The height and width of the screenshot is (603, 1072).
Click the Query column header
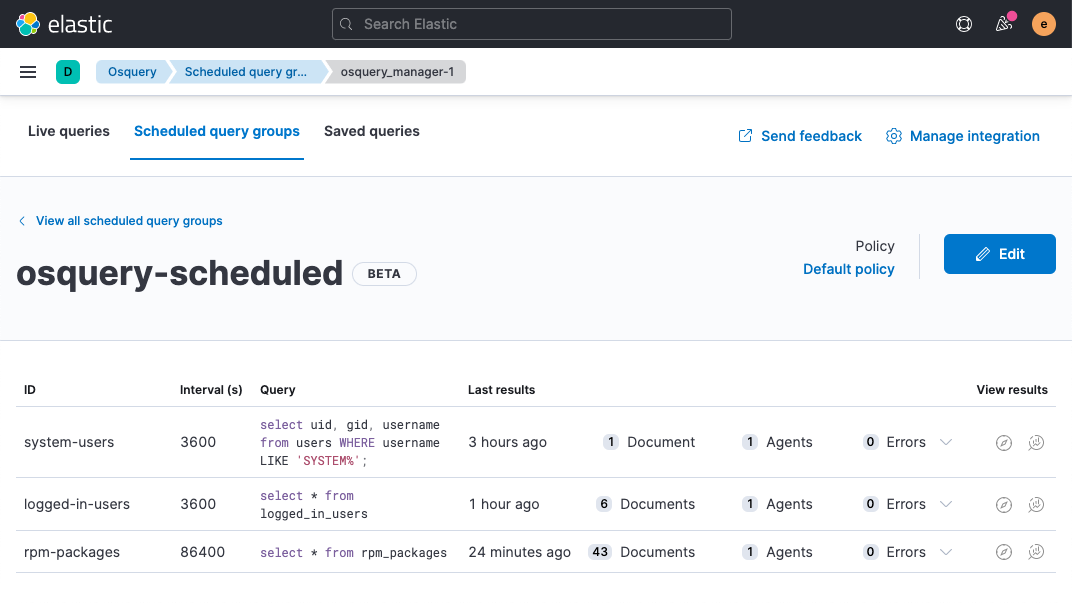tap(278, 390)
